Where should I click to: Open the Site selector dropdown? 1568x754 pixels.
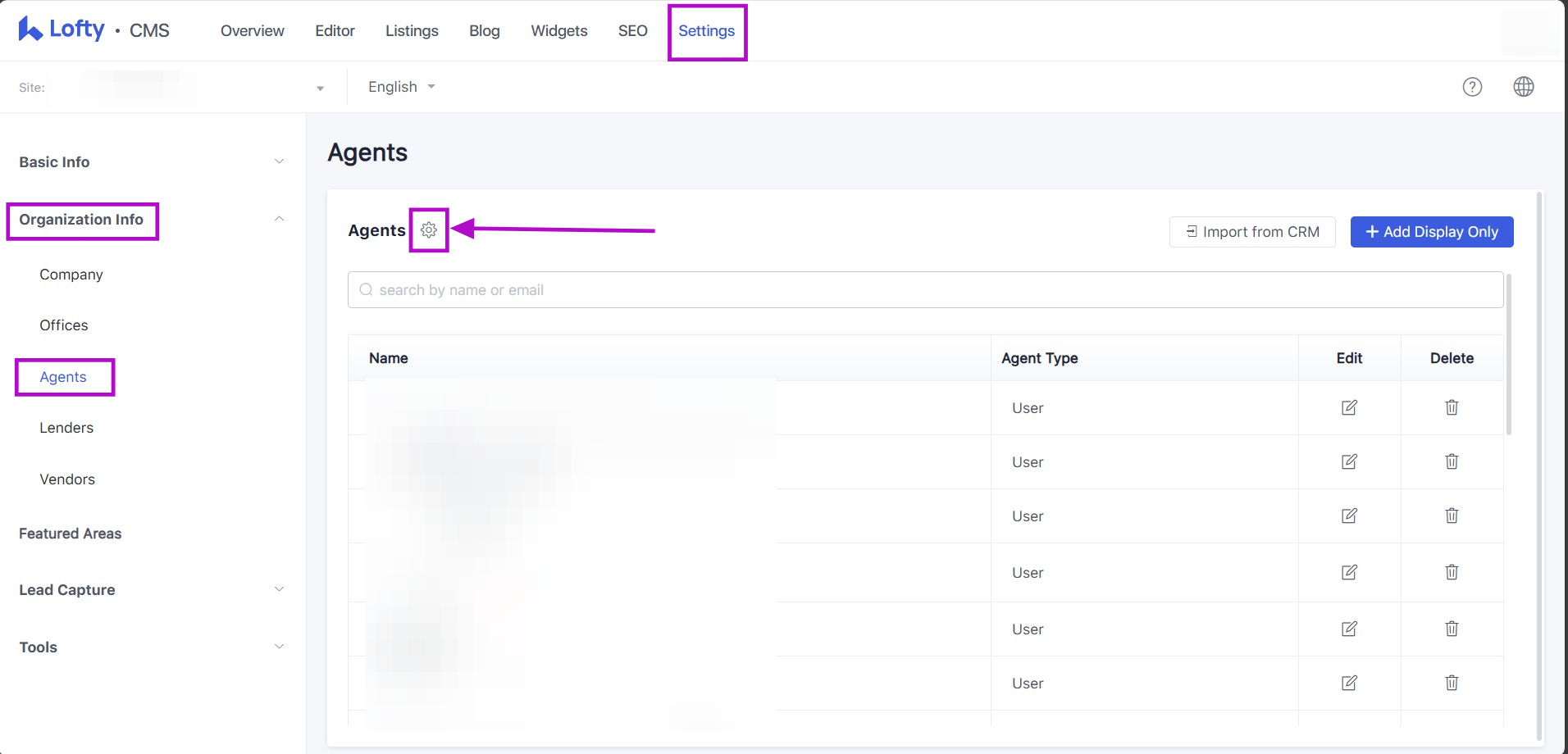pos(319,88)
